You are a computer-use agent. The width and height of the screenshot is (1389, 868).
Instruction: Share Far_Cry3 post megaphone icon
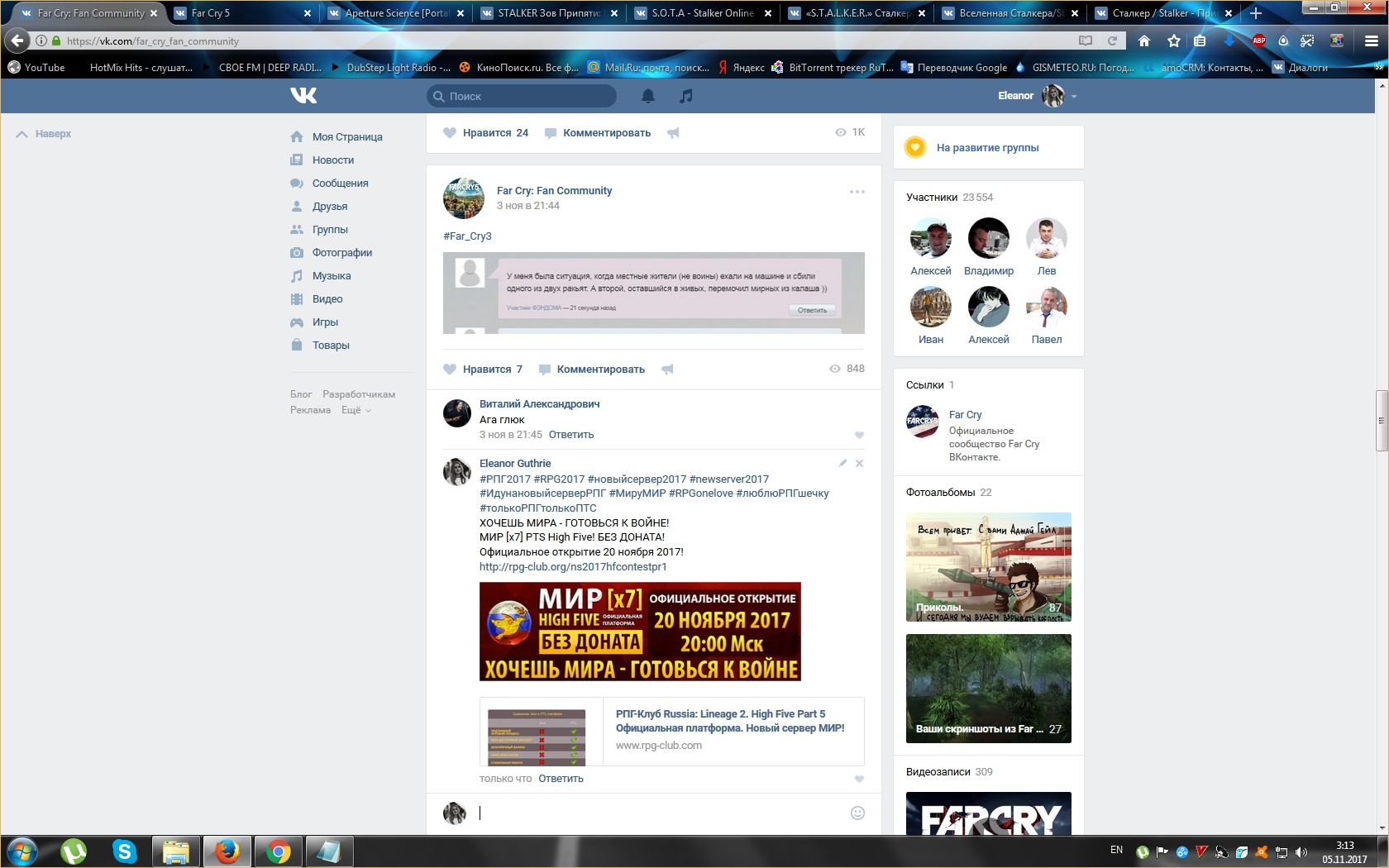(x=667, y=370)
